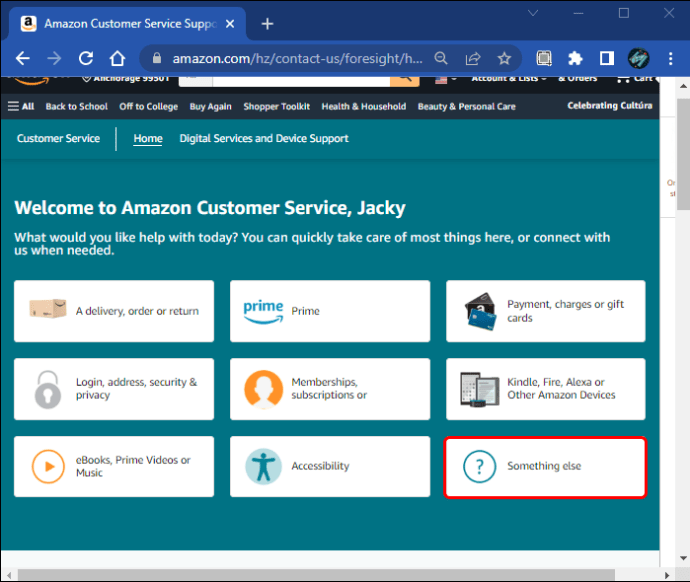The image size is (690, 582).
Task: Open Digital Services and Device Support tab
Action: click(264, 139)
